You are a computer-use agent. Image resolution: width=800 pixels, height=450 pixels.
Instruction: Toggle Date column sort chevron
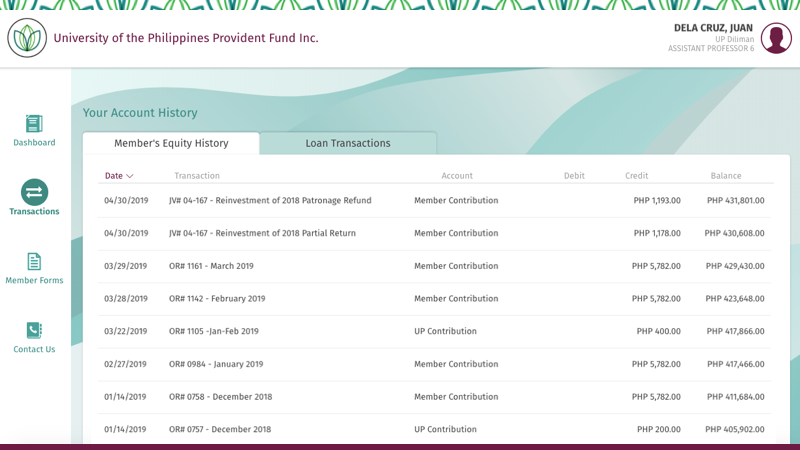click(x=130, y=176)
